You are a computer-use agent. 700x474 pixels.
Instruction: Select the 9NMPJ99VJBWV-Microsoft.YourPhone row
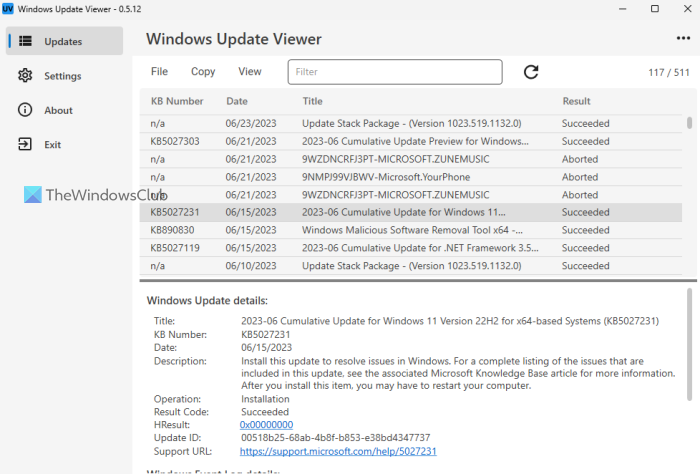(x=411, y=177)
